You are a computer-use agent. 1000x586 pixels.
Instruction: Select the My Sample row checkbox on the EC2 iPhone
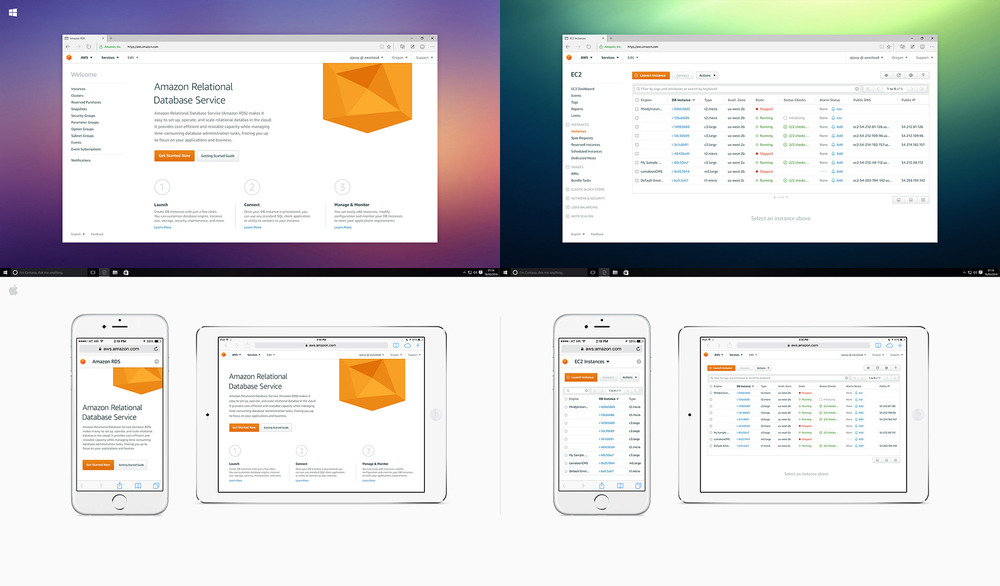point(566,455)
